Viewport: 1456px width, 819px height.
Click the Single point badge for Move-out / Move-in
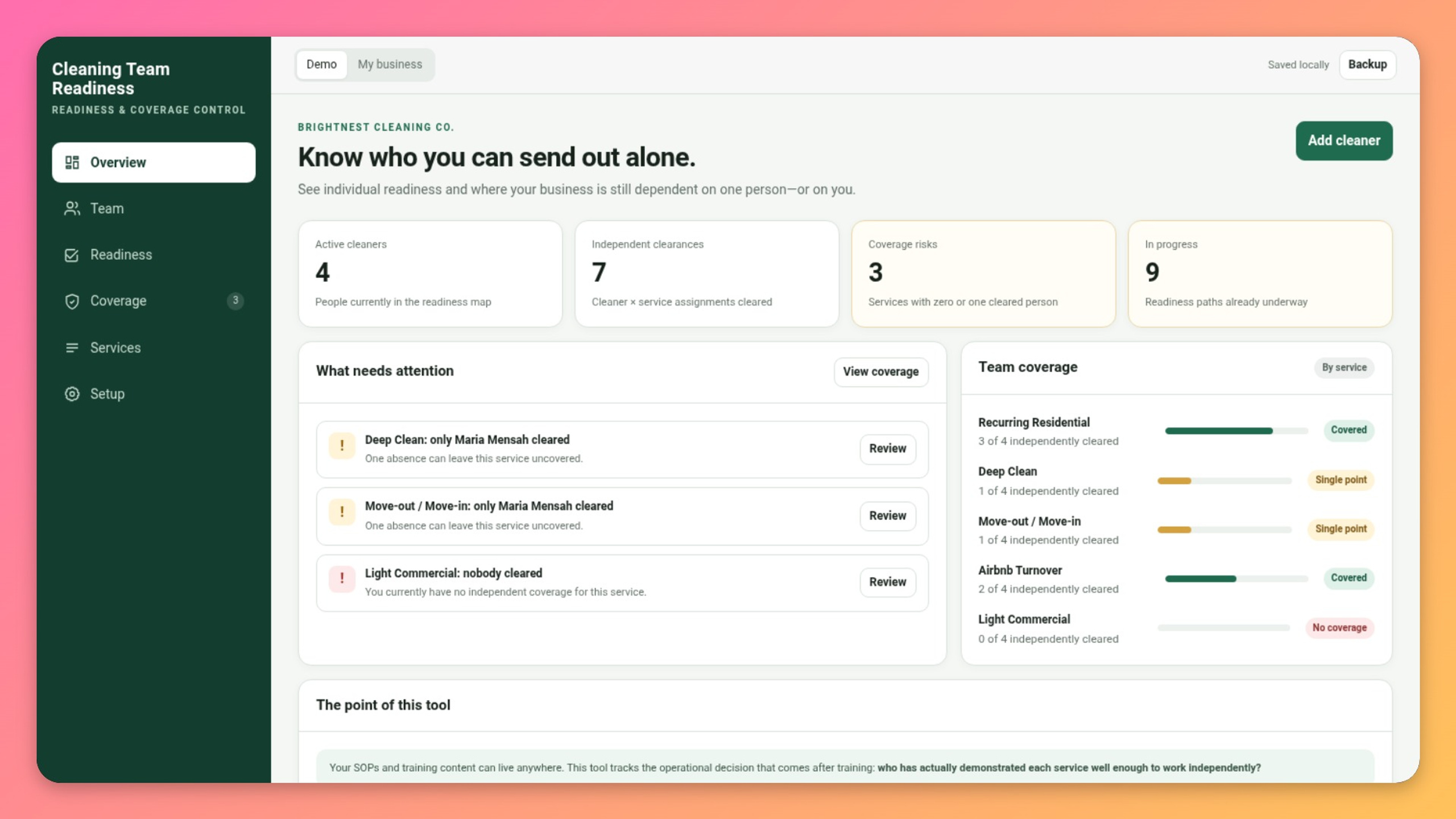click(x=1341, y=529)
